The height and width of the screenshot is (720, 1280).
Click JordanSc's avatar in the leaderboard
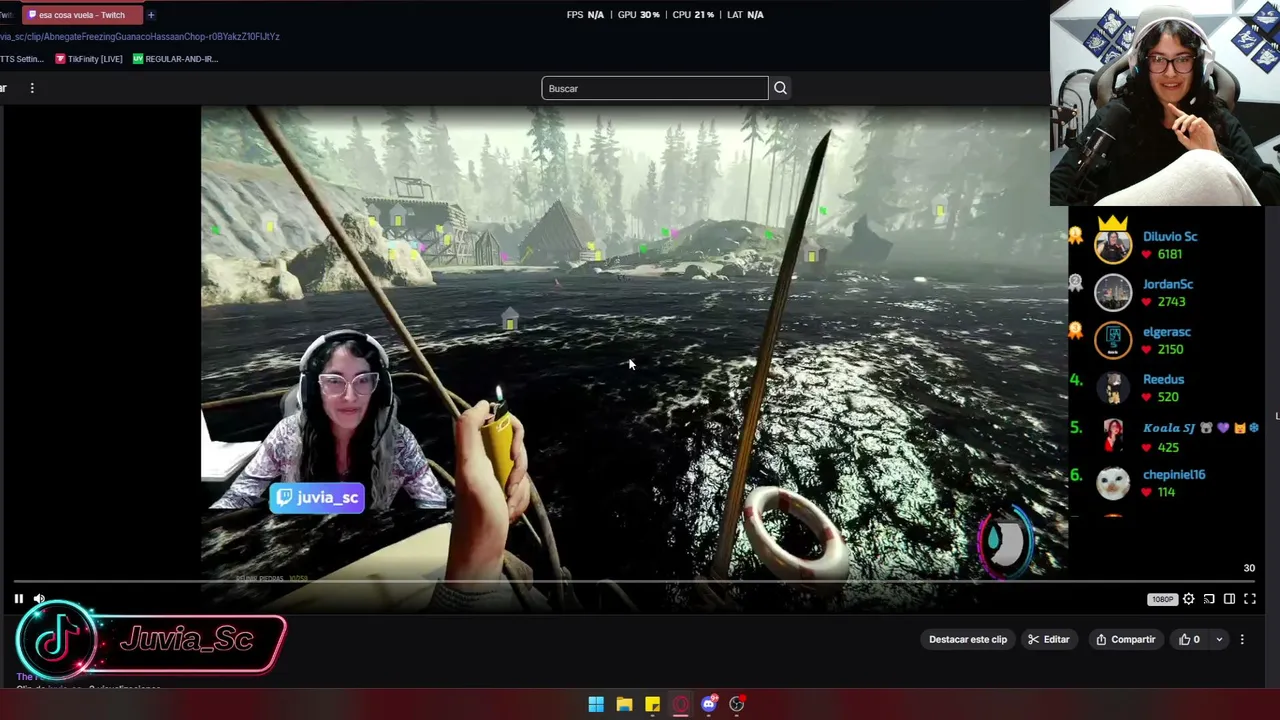tap(1113, 292)
